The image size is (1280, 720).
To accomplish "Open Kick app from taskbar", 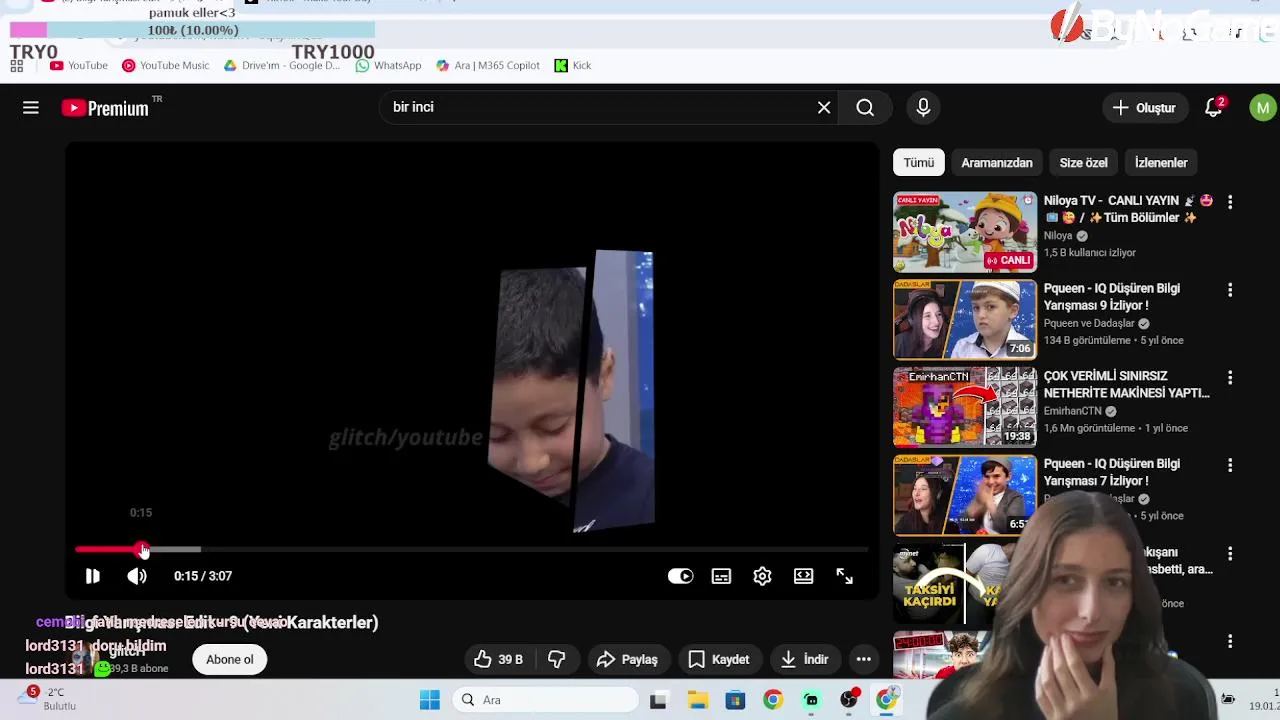I will coord(811,700).
